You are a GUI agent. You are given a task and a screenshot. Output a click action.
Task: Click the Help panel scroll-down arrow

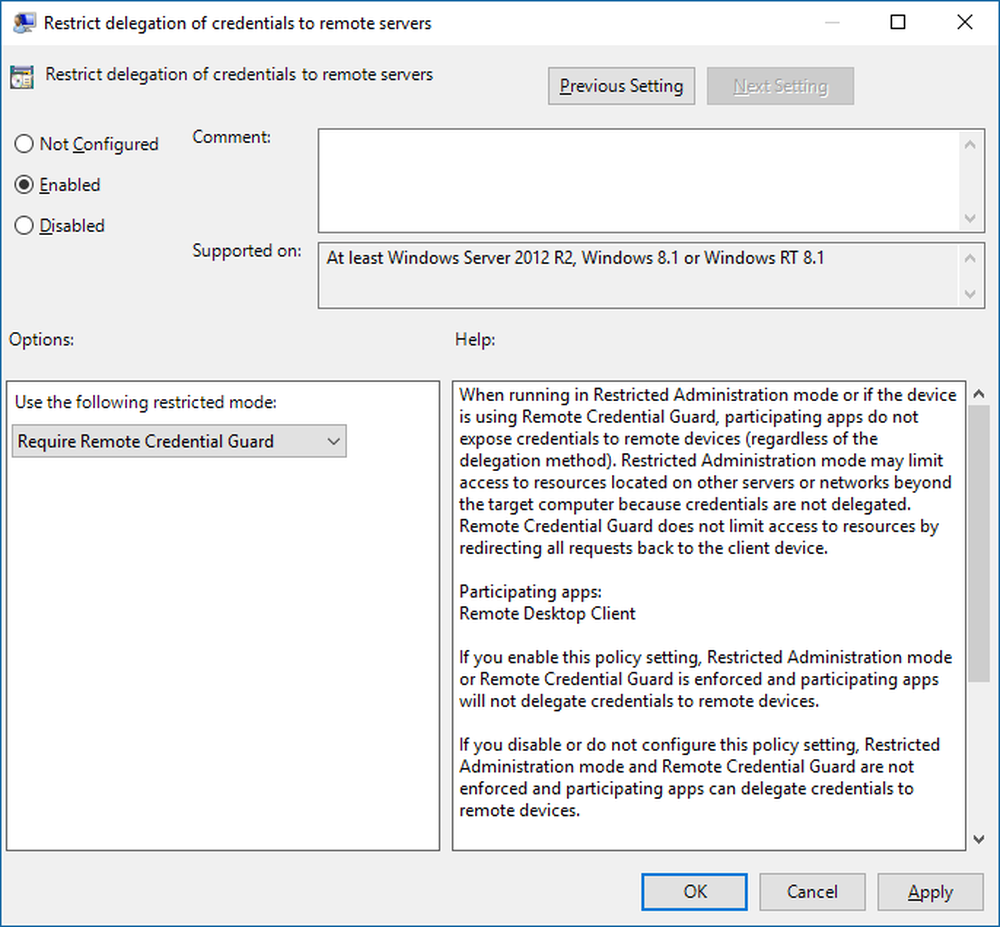(x=979, y=838)
